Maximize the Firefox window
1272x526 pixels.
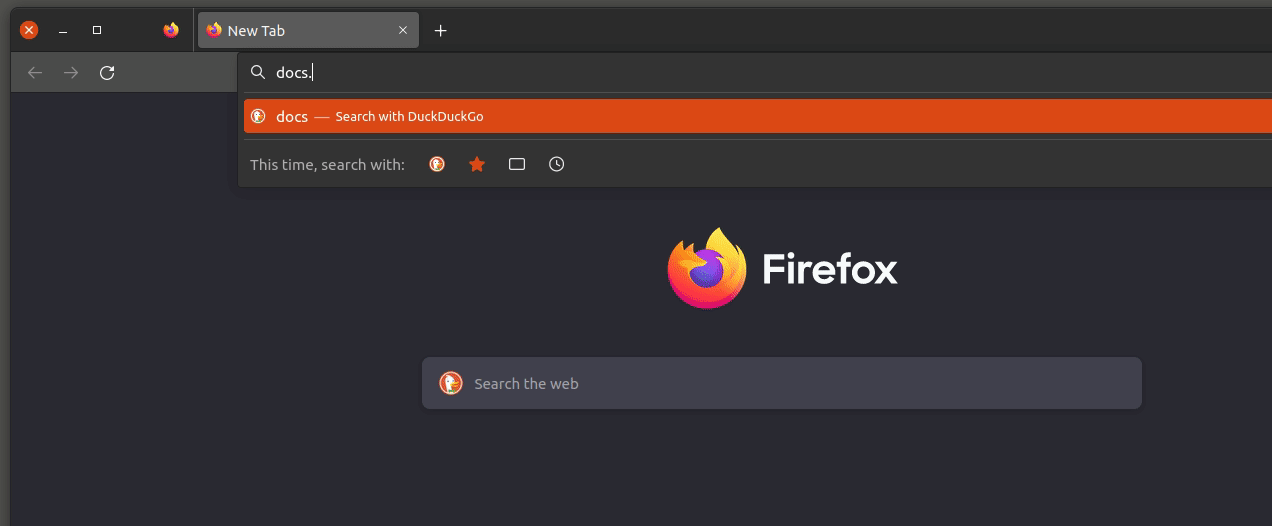(97, 30)
